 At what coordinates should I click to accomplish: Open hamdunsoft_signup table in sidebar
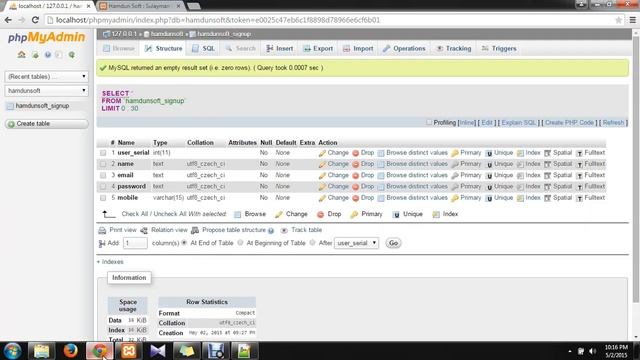tap(42, 106)
